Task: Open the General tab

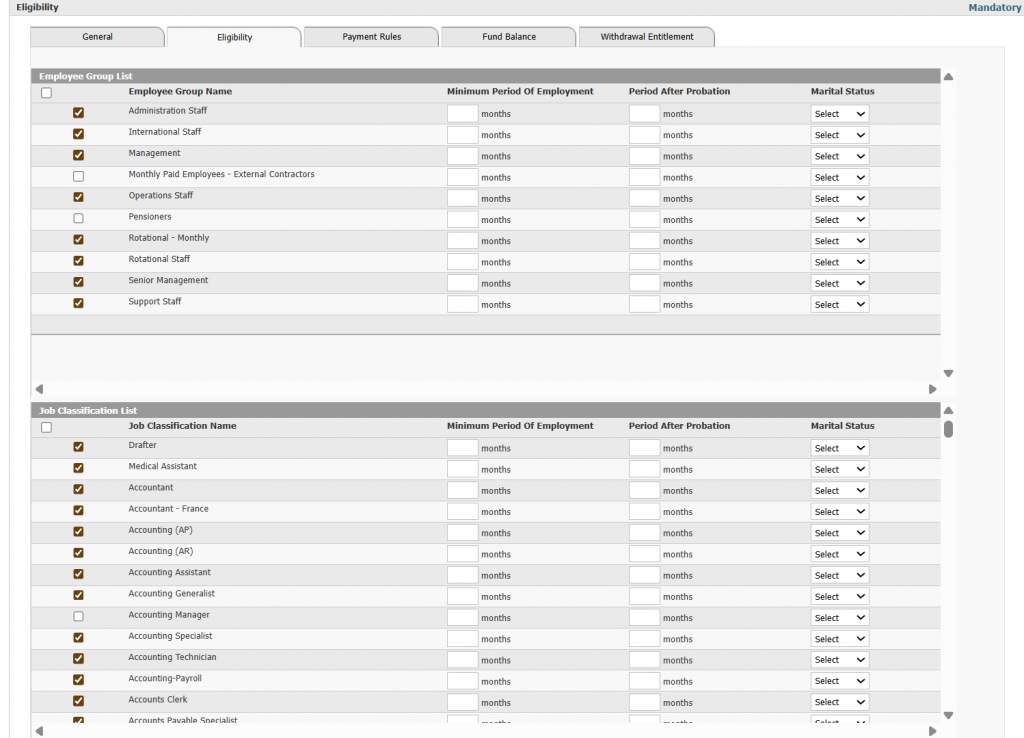Action: pos(97,37)
